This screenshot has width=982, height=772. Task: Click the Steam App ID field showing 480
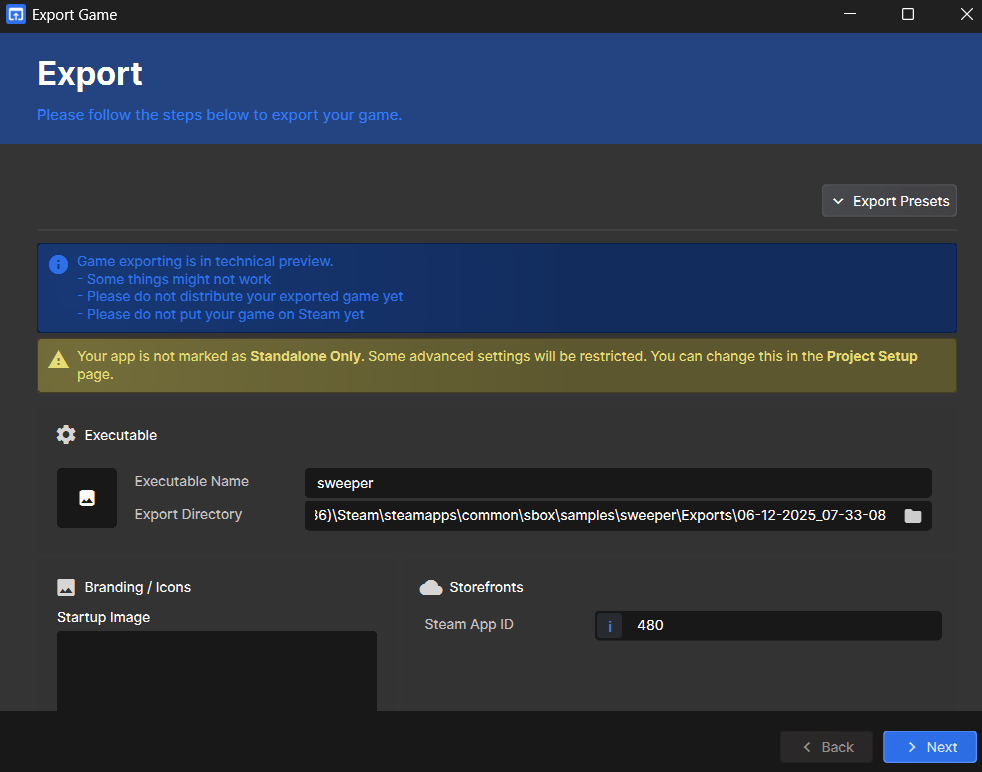(x=768, y=625)
